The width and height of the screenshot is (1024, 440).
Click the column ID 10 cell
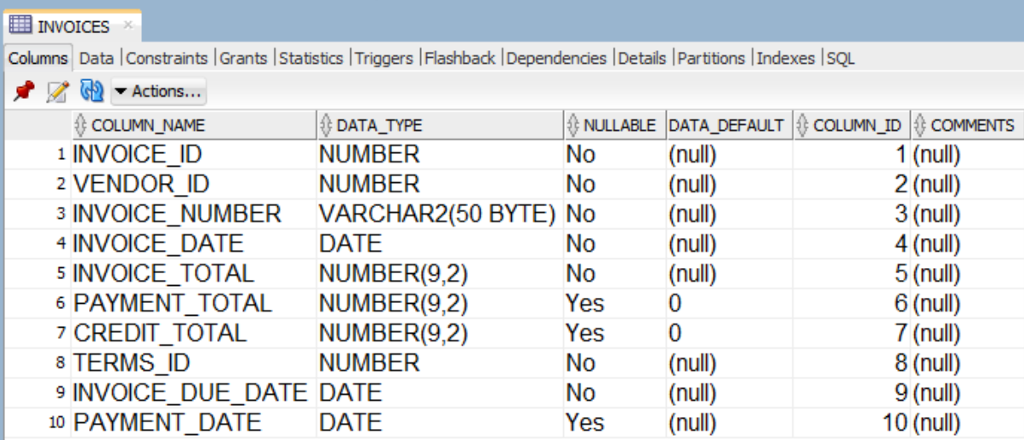pyautogui.click(x=852, y=422)
